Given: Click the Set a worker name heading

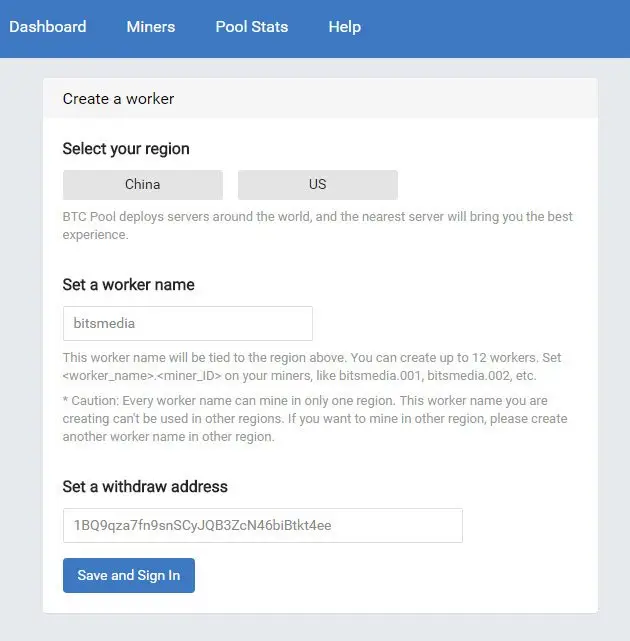Looking at the screenshot, I should pyautogui.click(x=128, y=285).
